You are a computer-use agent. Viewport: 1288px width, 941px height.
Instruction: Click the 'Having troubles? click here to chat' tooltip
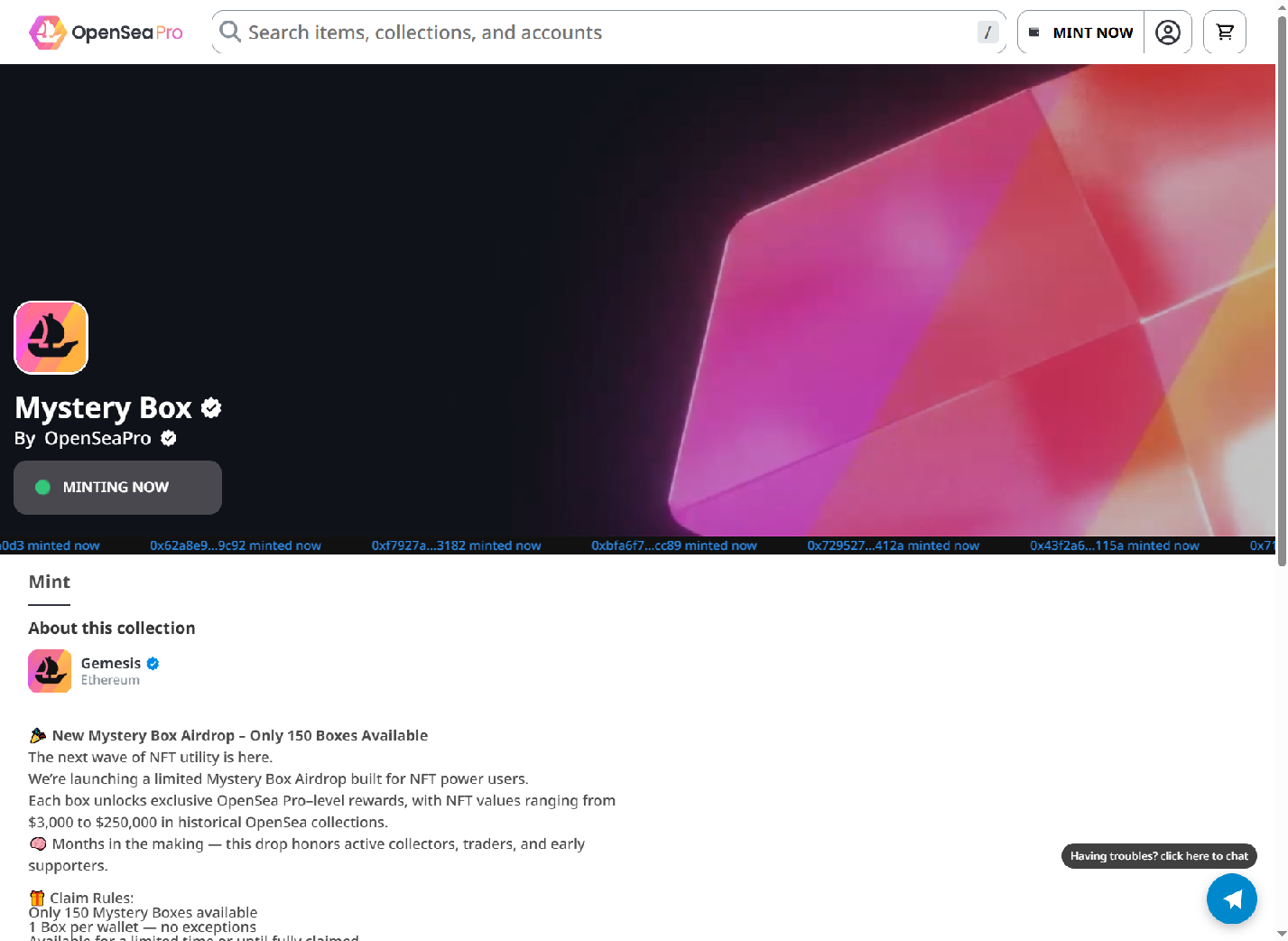(1159, 856)
